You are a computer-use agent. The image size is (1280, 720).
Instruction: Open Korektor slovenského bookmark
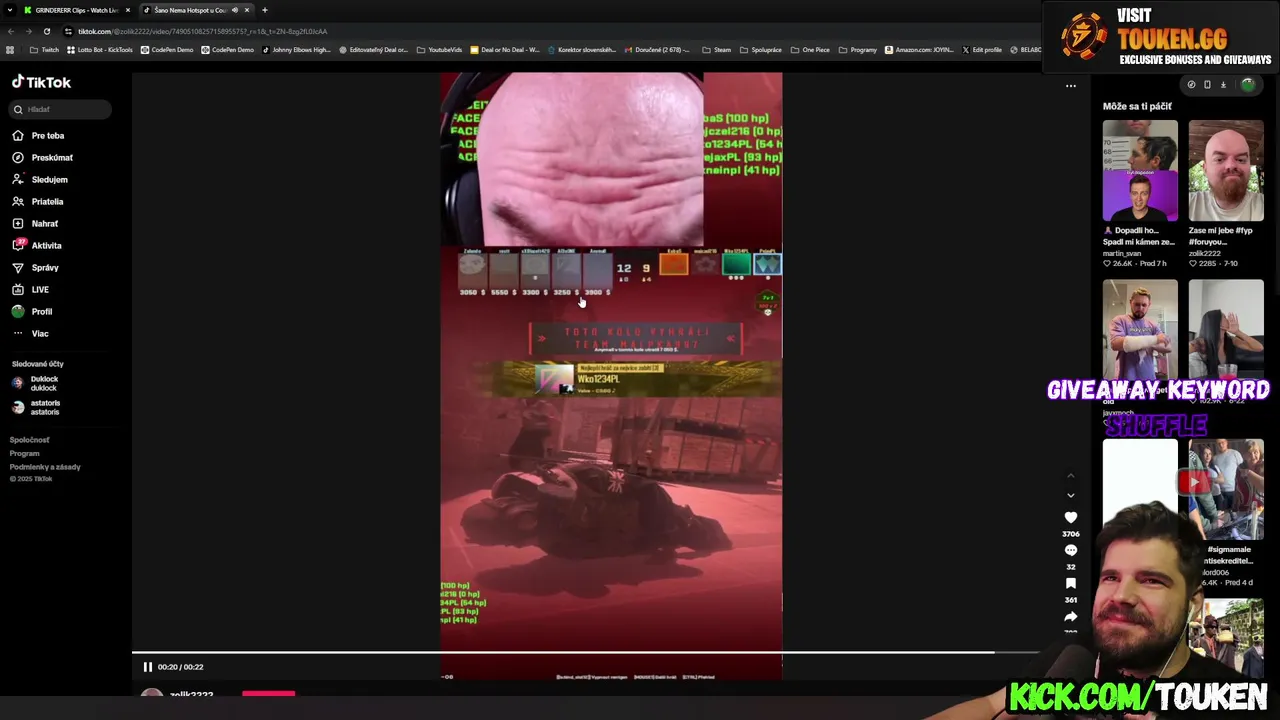[581, 50]
